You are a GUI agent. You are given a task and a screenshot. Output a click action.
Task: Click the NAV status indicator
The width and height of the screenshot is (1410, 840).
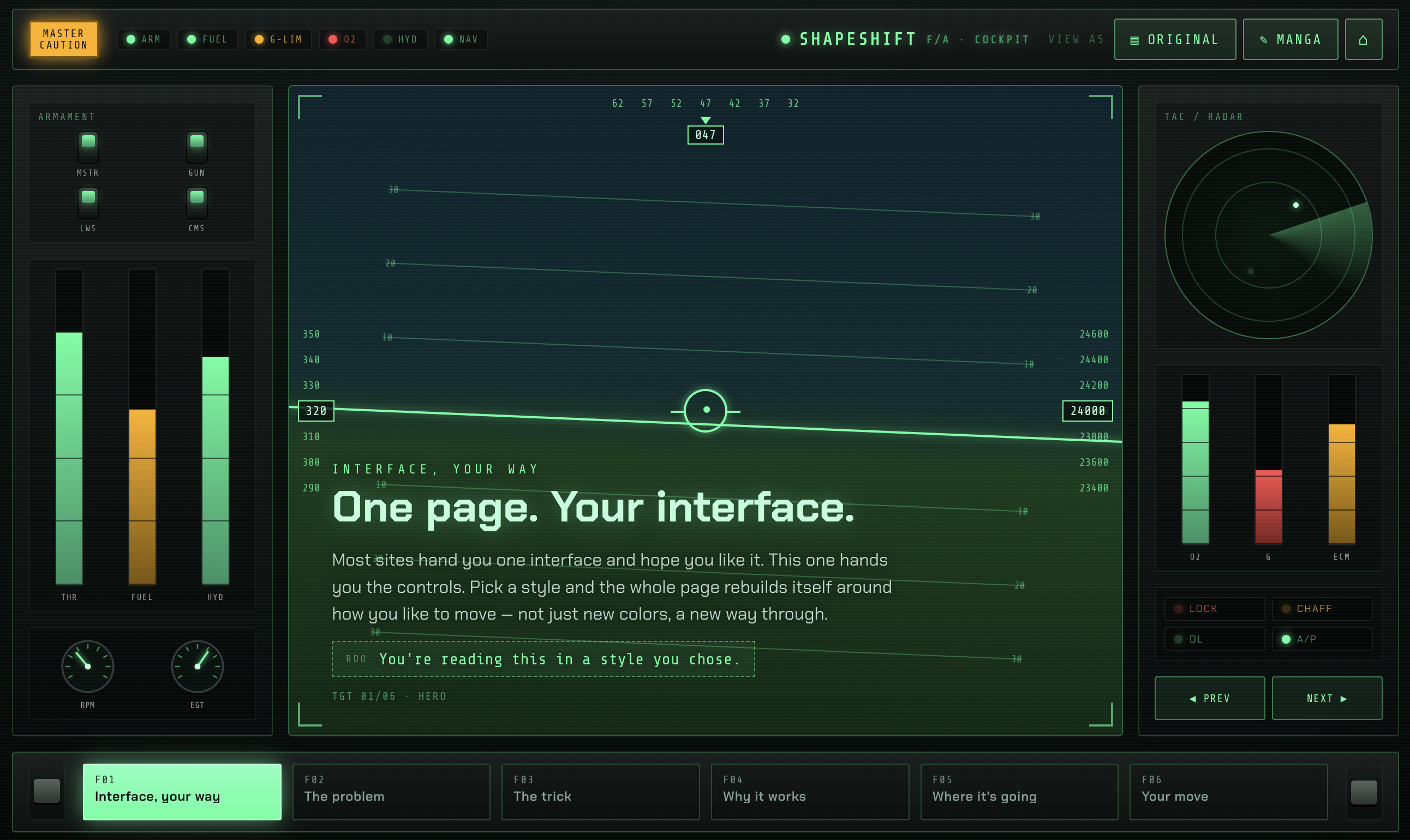(x=461, y=39)
